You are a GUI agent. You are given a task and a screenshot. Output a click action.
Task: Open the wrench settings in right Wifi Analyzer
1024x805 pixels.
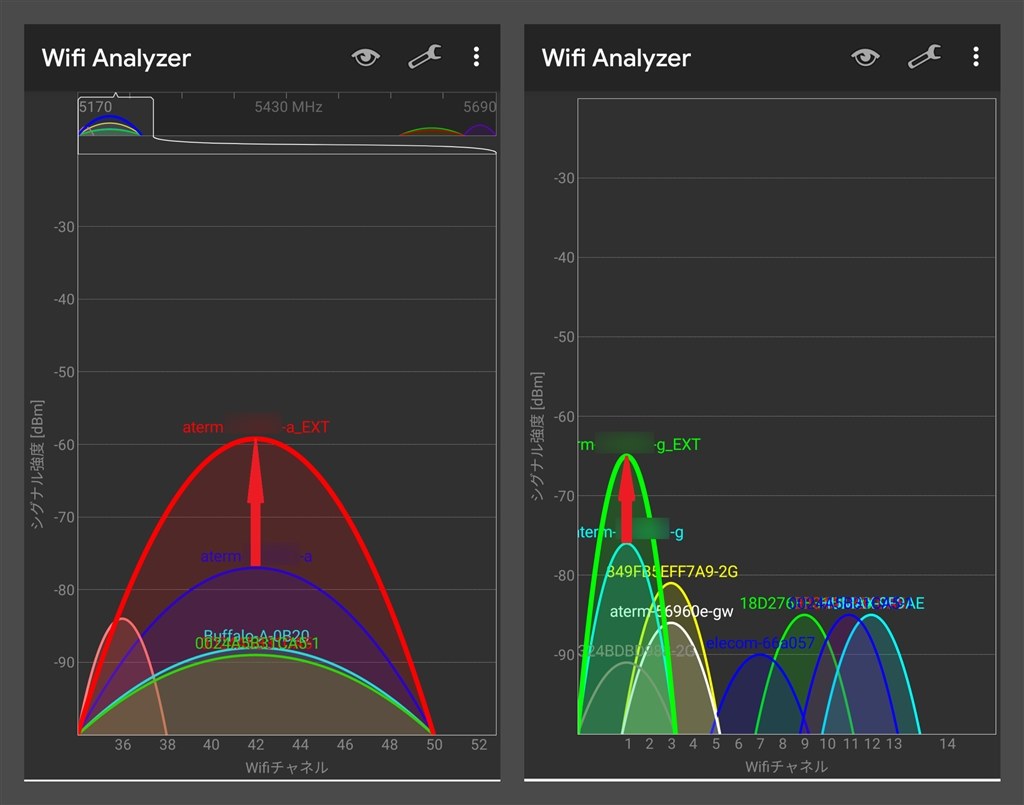point(925,57)
